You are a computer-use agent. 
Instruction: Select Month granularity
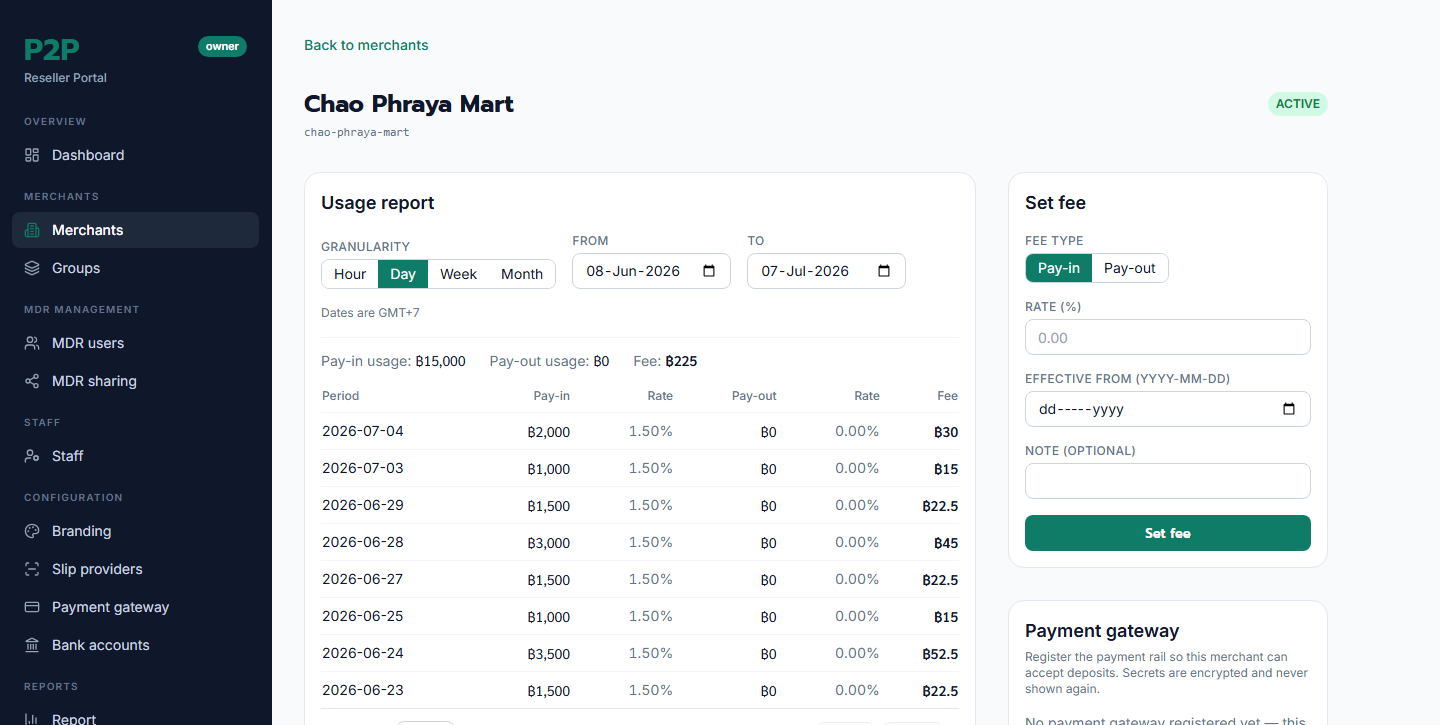(522, 274)
